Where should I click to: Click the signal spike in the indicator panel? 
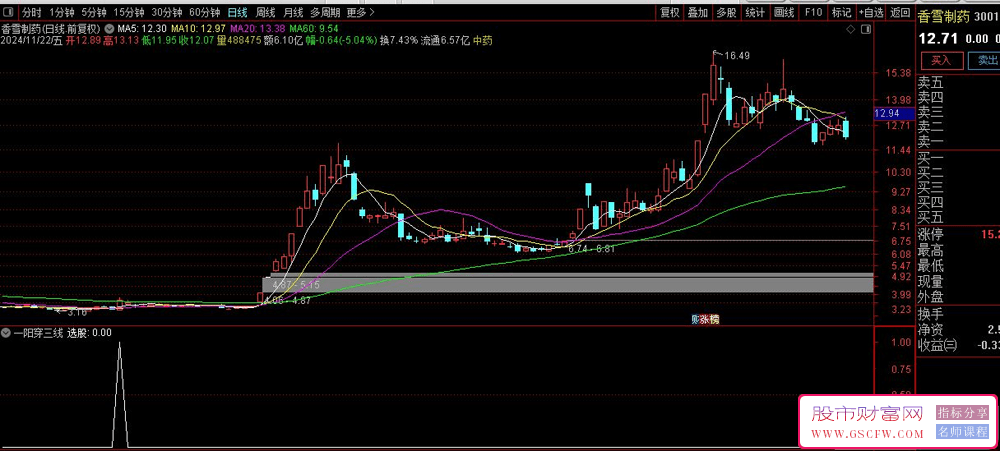120,394
